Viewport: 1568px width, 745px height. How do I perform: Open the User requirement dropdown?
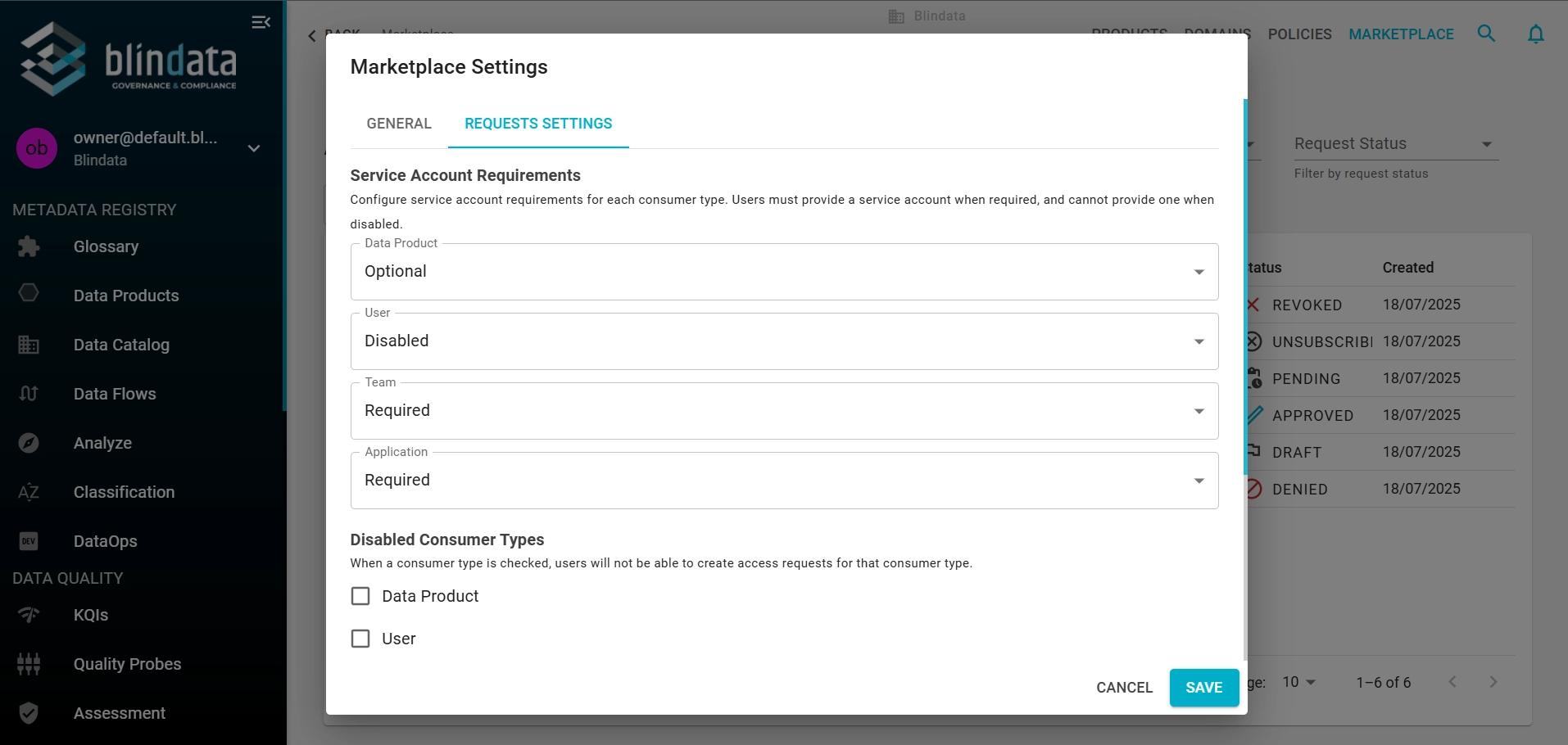[784, 341]
